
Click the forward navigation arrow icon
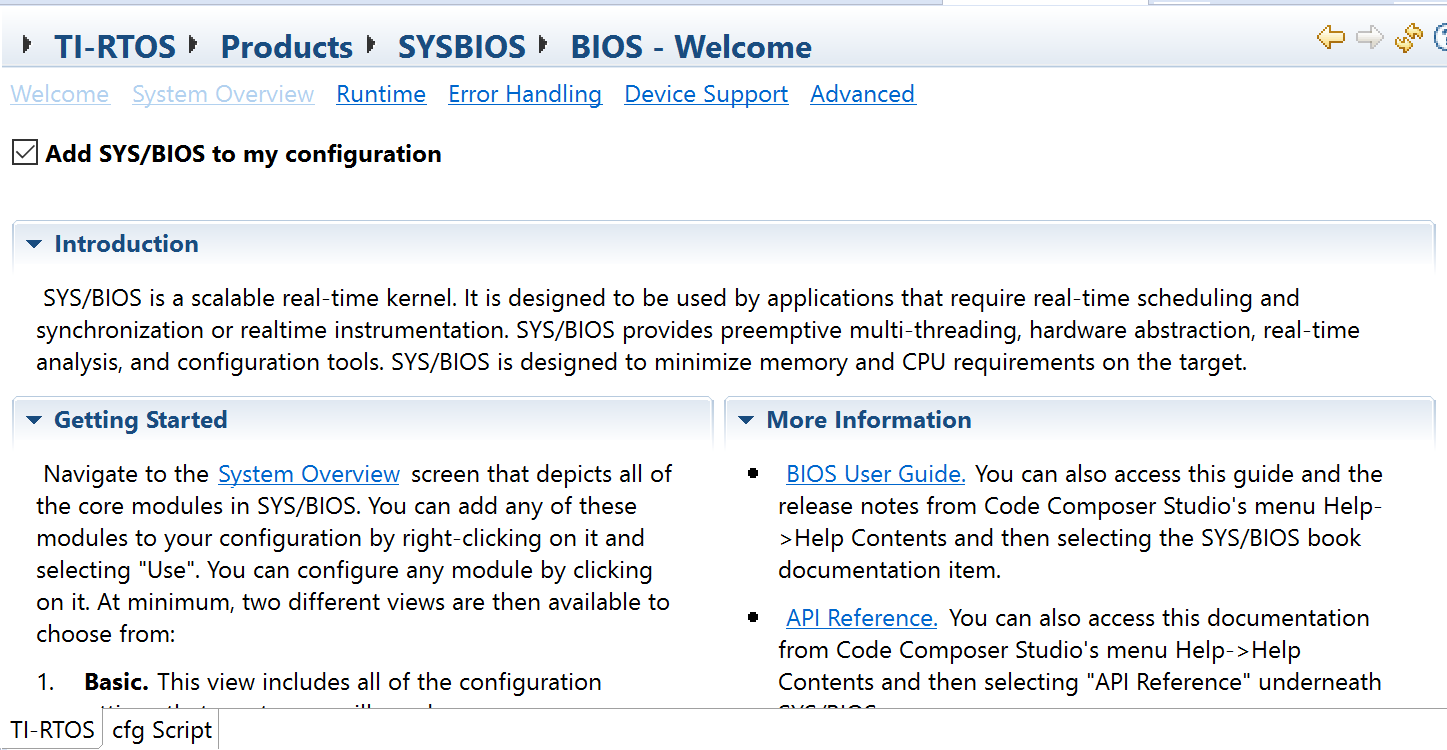[1369, 38]
